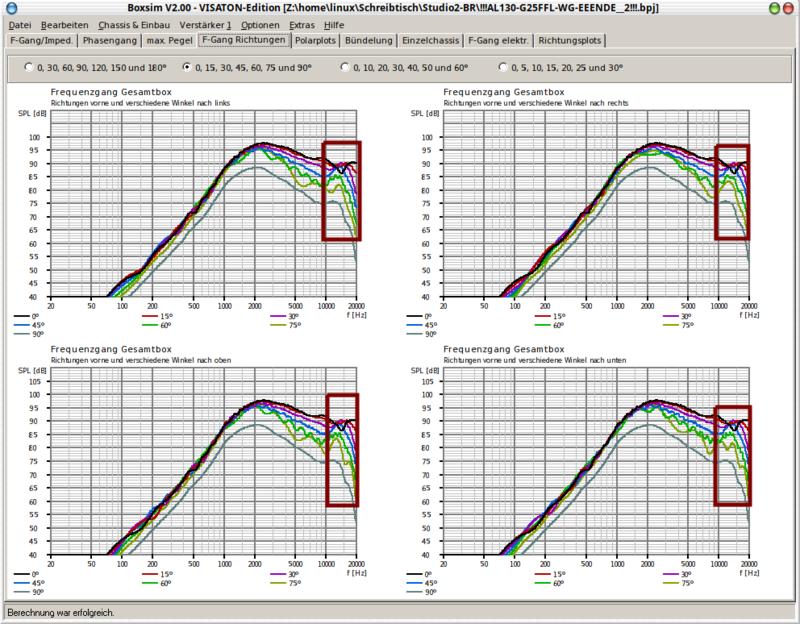
Task: Switch to the Einzelchassis tab
Action: [431, 41]
